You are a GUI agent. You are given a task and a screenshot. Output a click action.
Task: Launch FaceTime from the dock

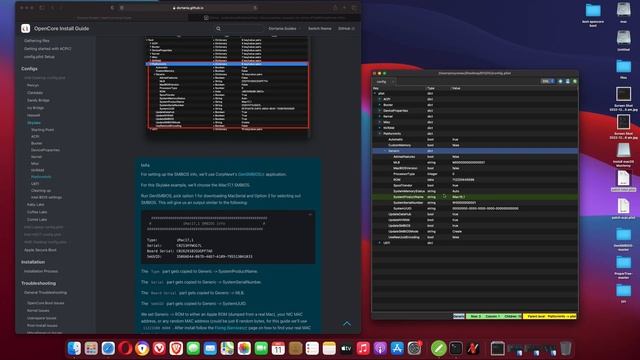pyautogui.click(x=261, y=348)
